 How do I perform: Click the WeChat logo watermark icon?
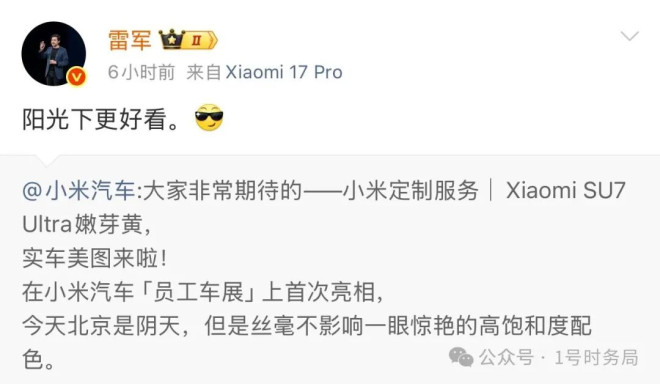461,357
